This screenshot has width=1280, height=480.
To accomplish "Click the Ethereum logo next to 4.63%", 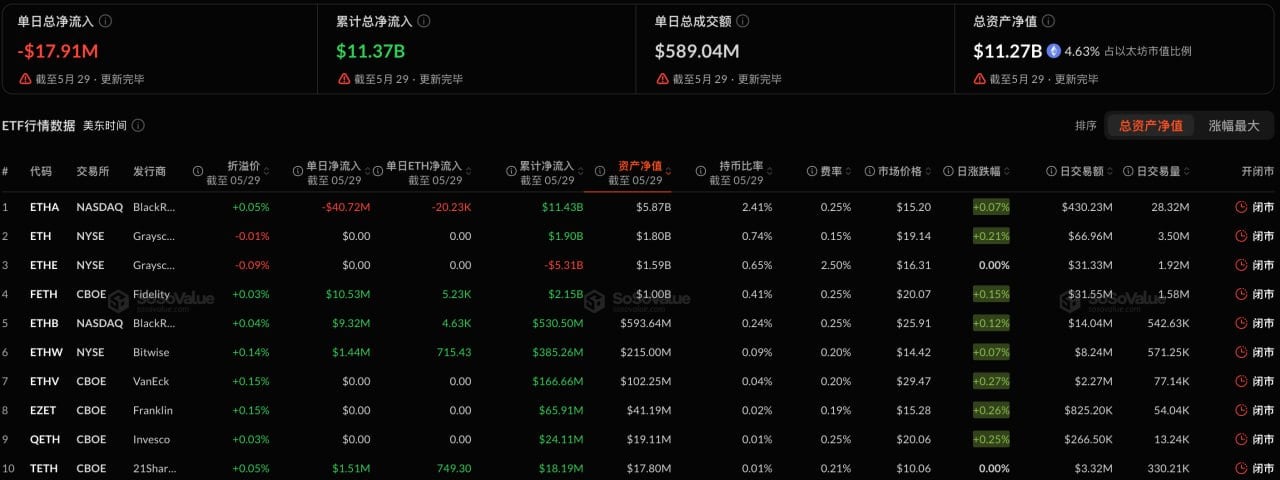I will tap(1054, 50).
